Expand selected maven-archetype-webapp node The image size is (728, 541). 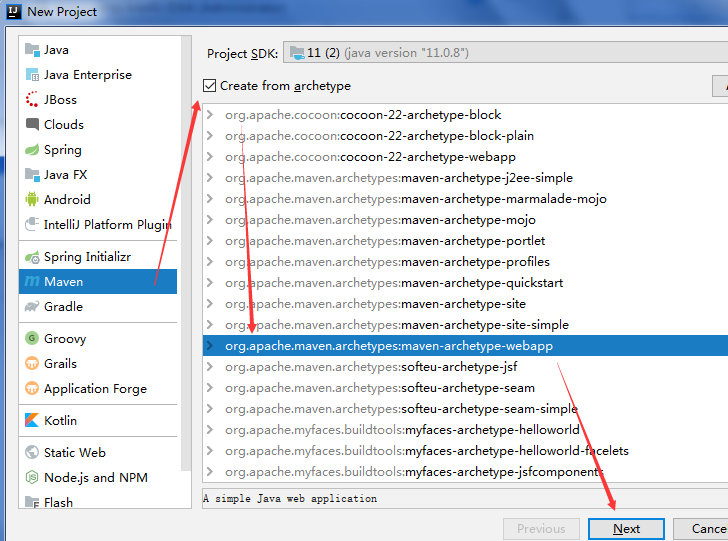pos(210,345)
